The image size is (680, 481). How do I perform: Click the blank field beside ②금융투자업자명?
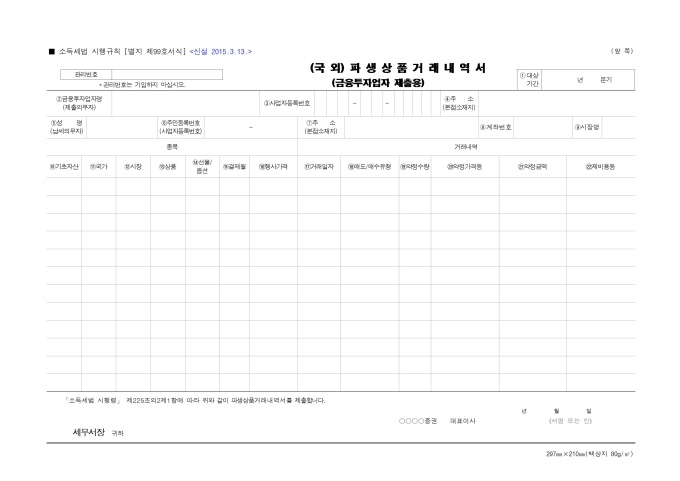[x=186, y=104]
